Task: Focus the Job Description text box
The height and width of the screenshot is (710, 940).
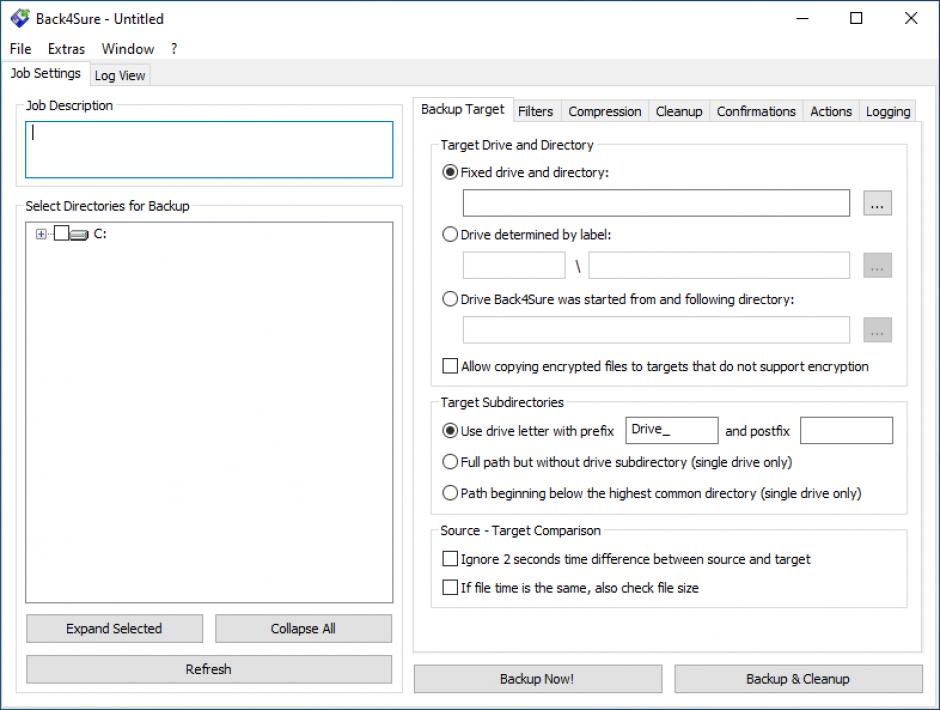Action: click(209, 150)
